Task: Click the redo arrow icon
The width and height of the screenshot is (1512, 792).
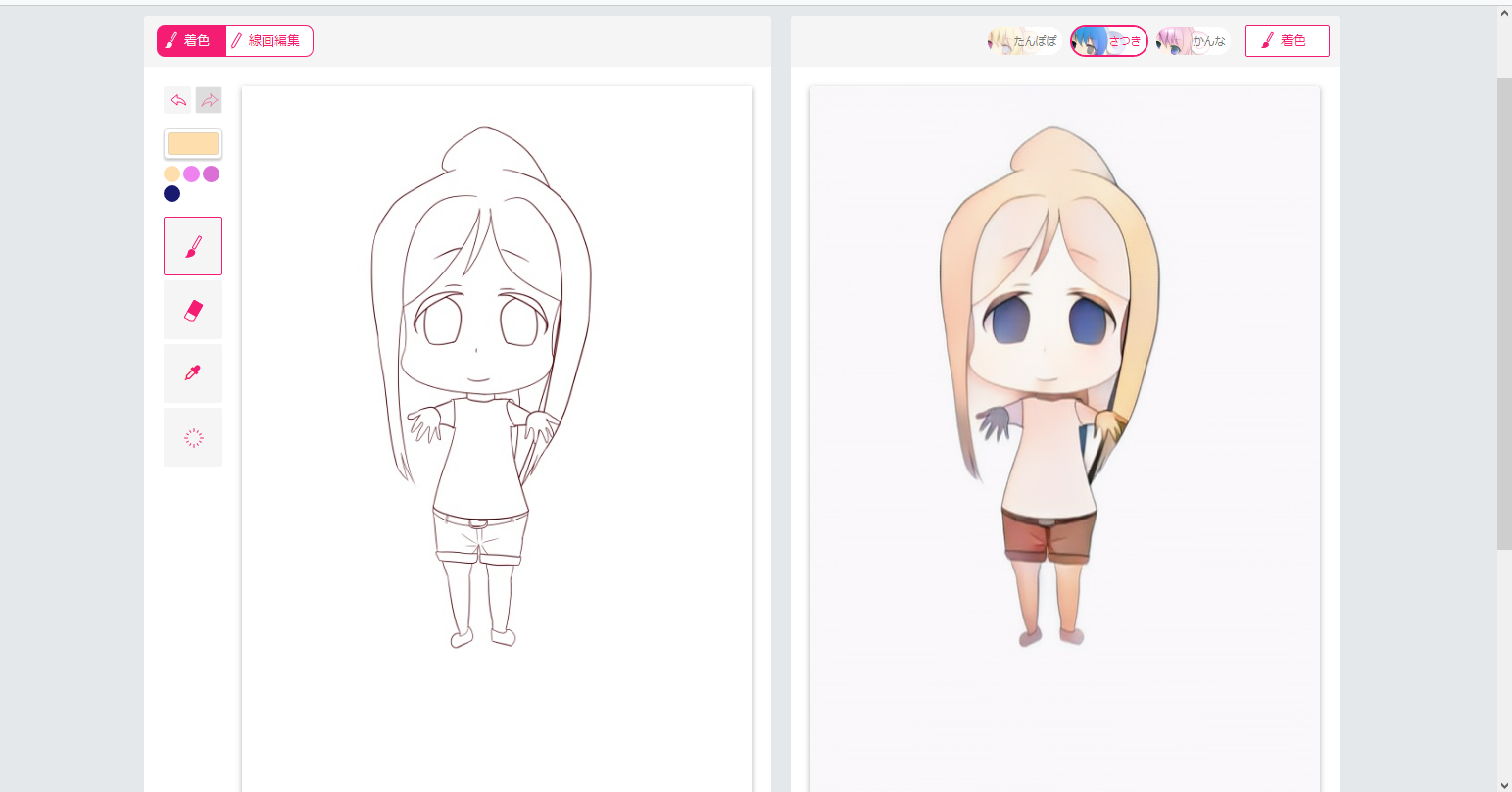Action: (x=209, y=100)
